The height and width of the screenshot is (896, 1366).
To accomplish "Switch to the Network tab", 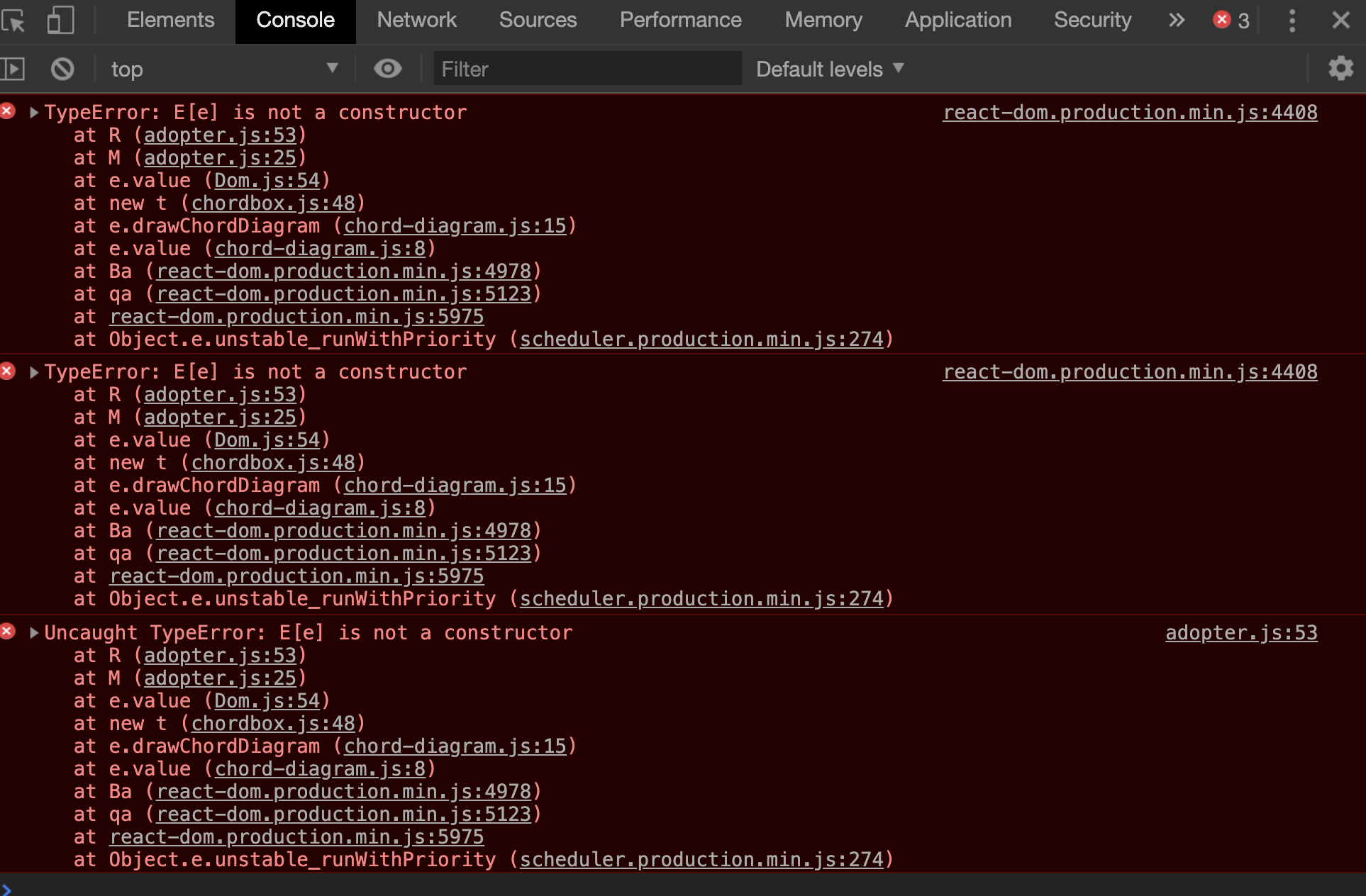I will [416, 21].
